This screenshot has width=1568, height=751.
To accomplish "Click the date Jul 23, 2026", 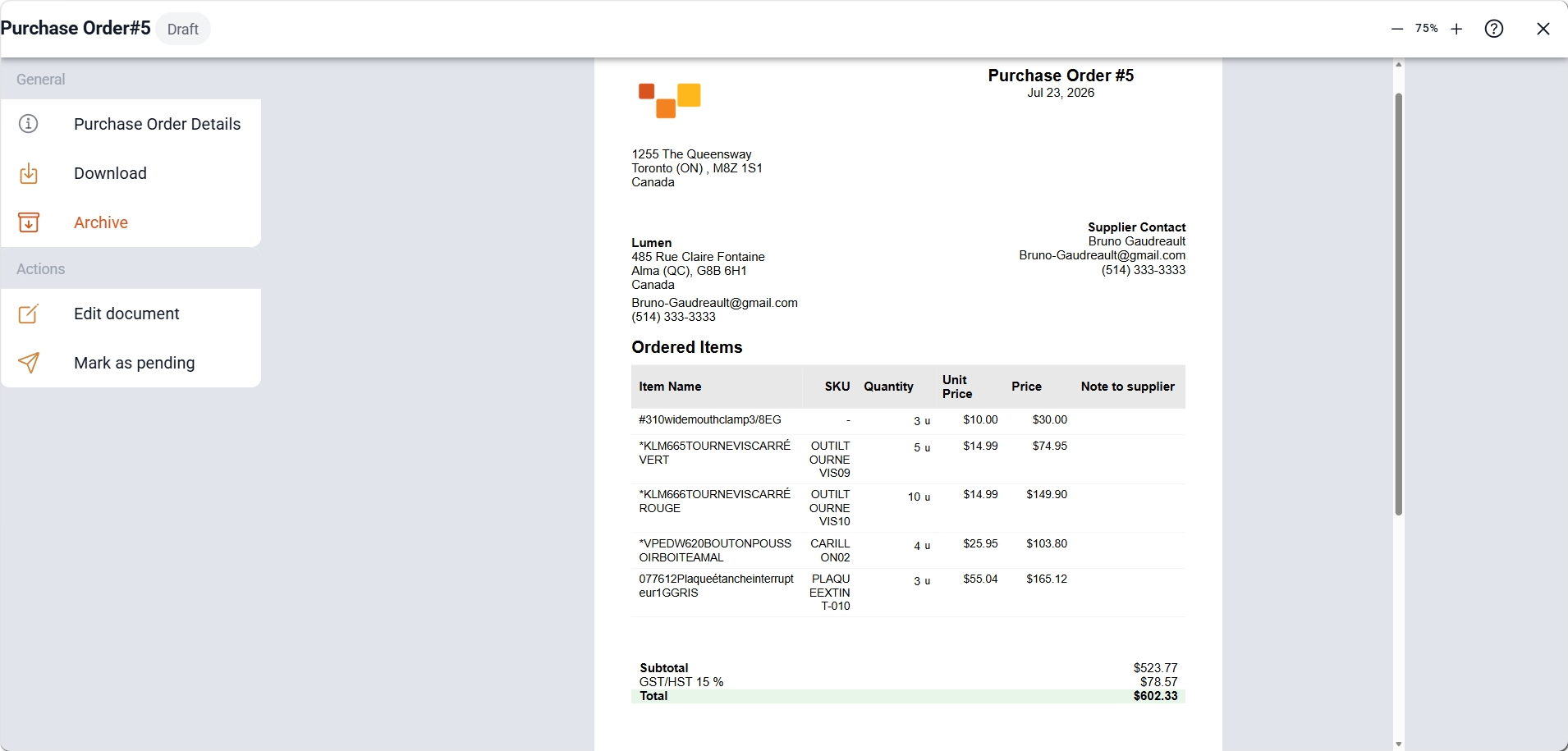I will click(1061, 93).
